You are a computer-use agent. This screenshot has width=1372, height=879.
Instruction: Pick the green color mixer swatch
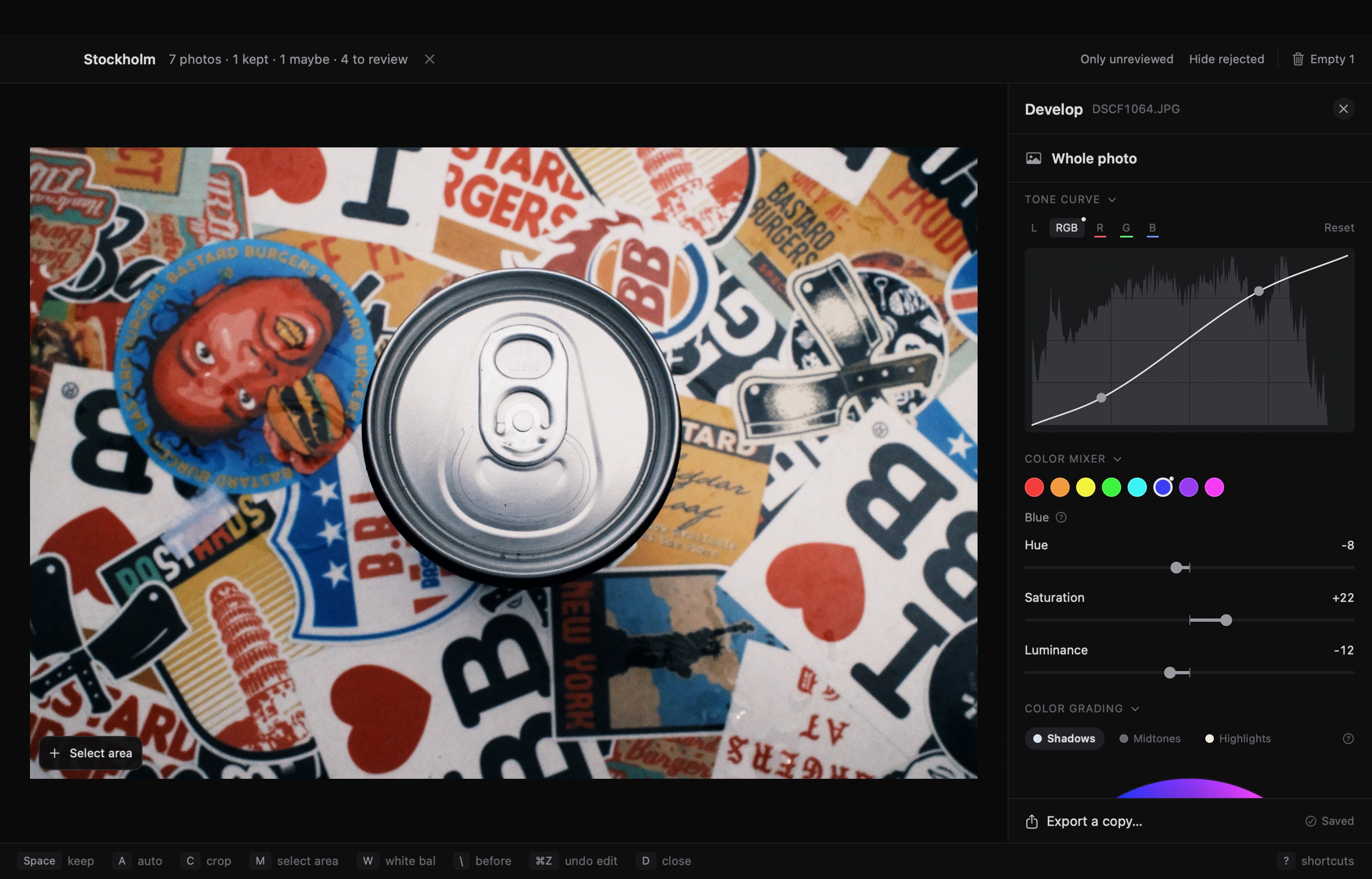(1111, 487)
